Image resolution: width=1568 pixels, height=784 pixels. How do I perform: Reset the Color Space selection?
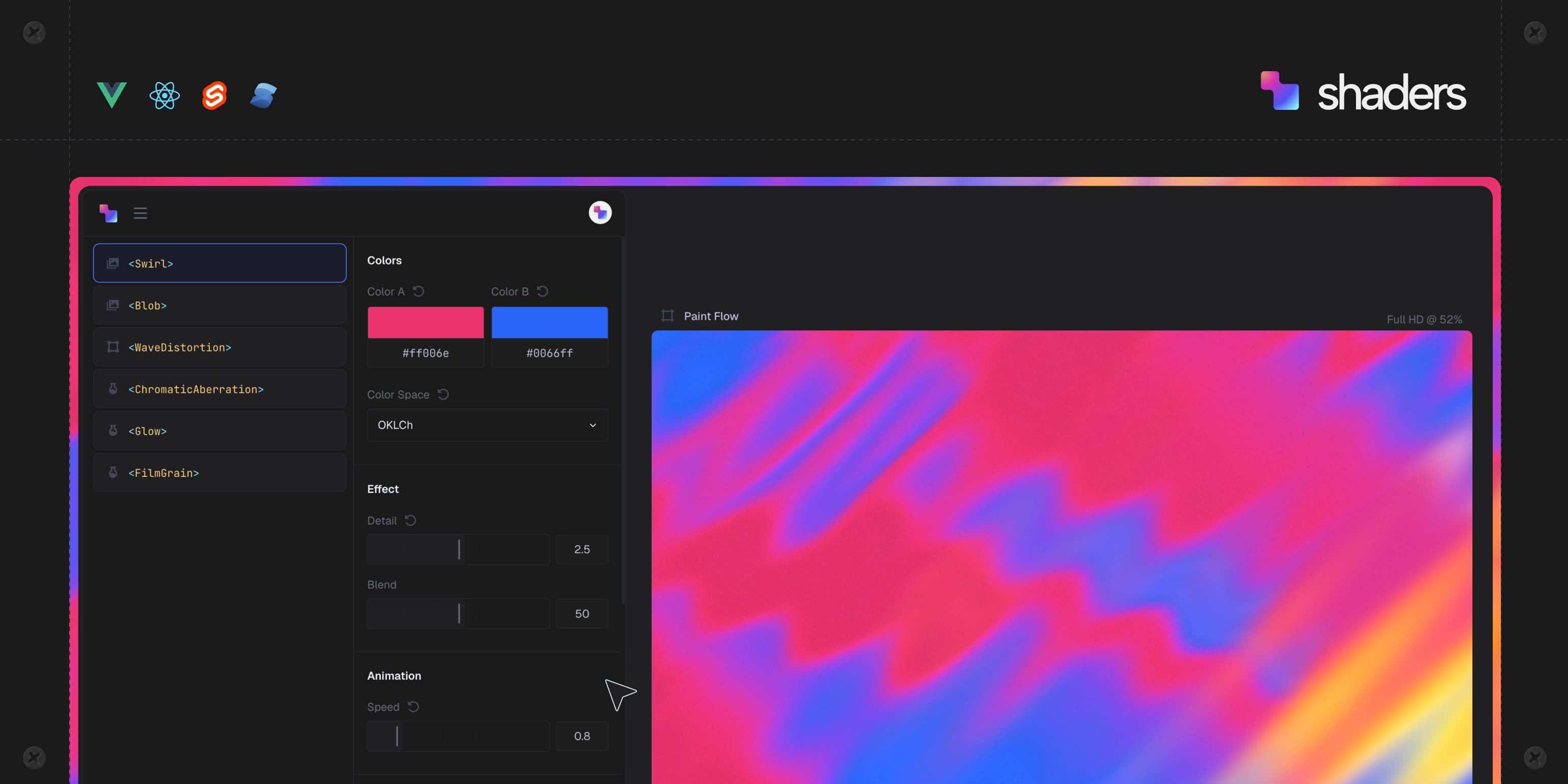(442, 394)
